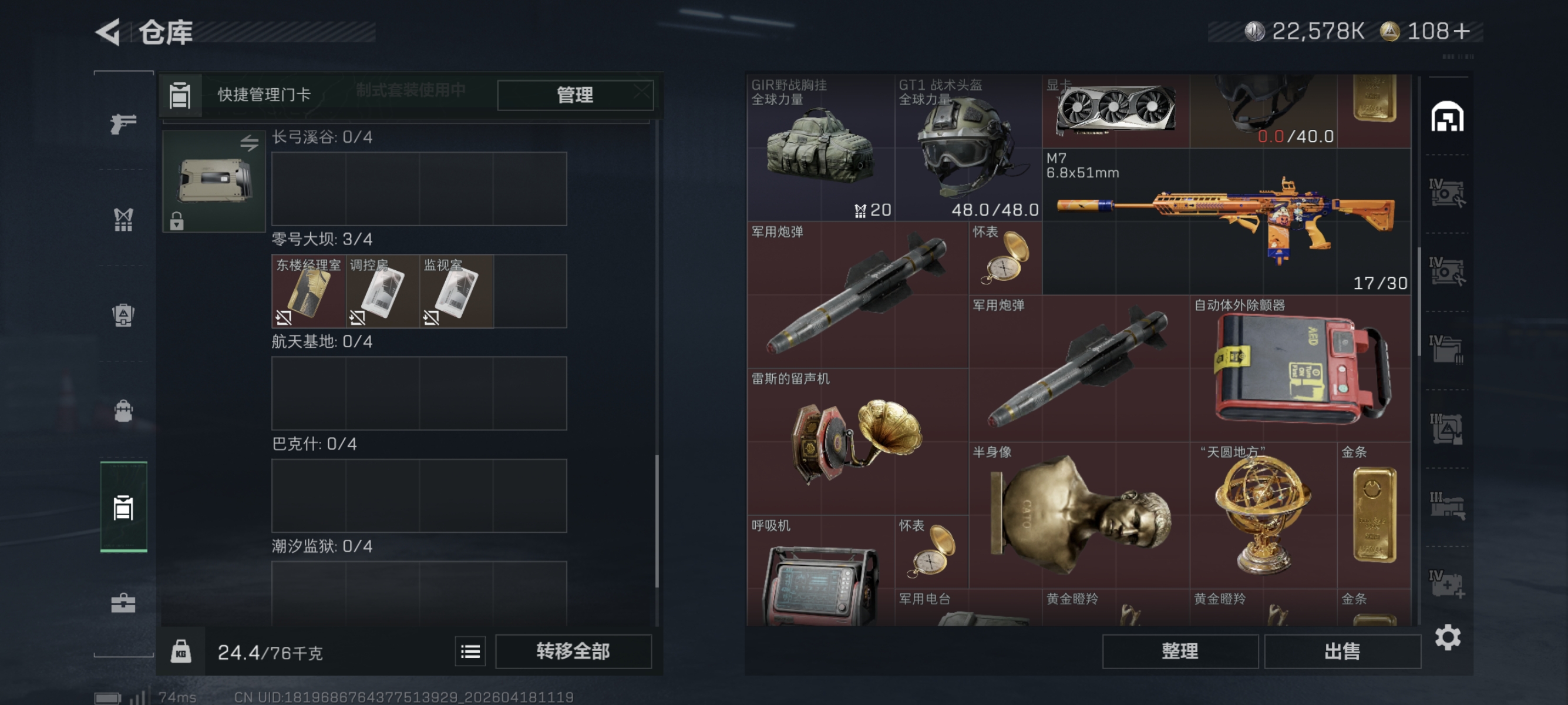This screenshot has height=705, width=1568.
Task: Toggle the swap arrows on card case
Action: coord(249,143)
